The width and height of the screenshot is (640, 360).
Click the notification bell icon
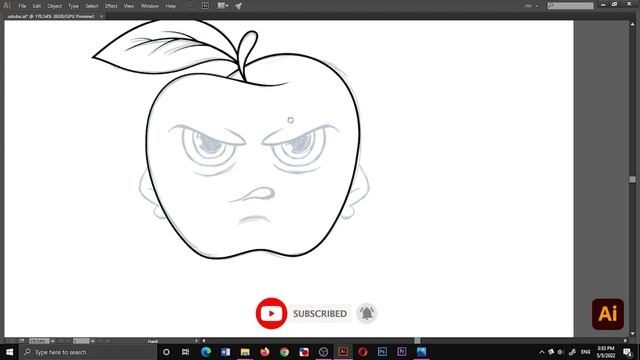point(367,313)
